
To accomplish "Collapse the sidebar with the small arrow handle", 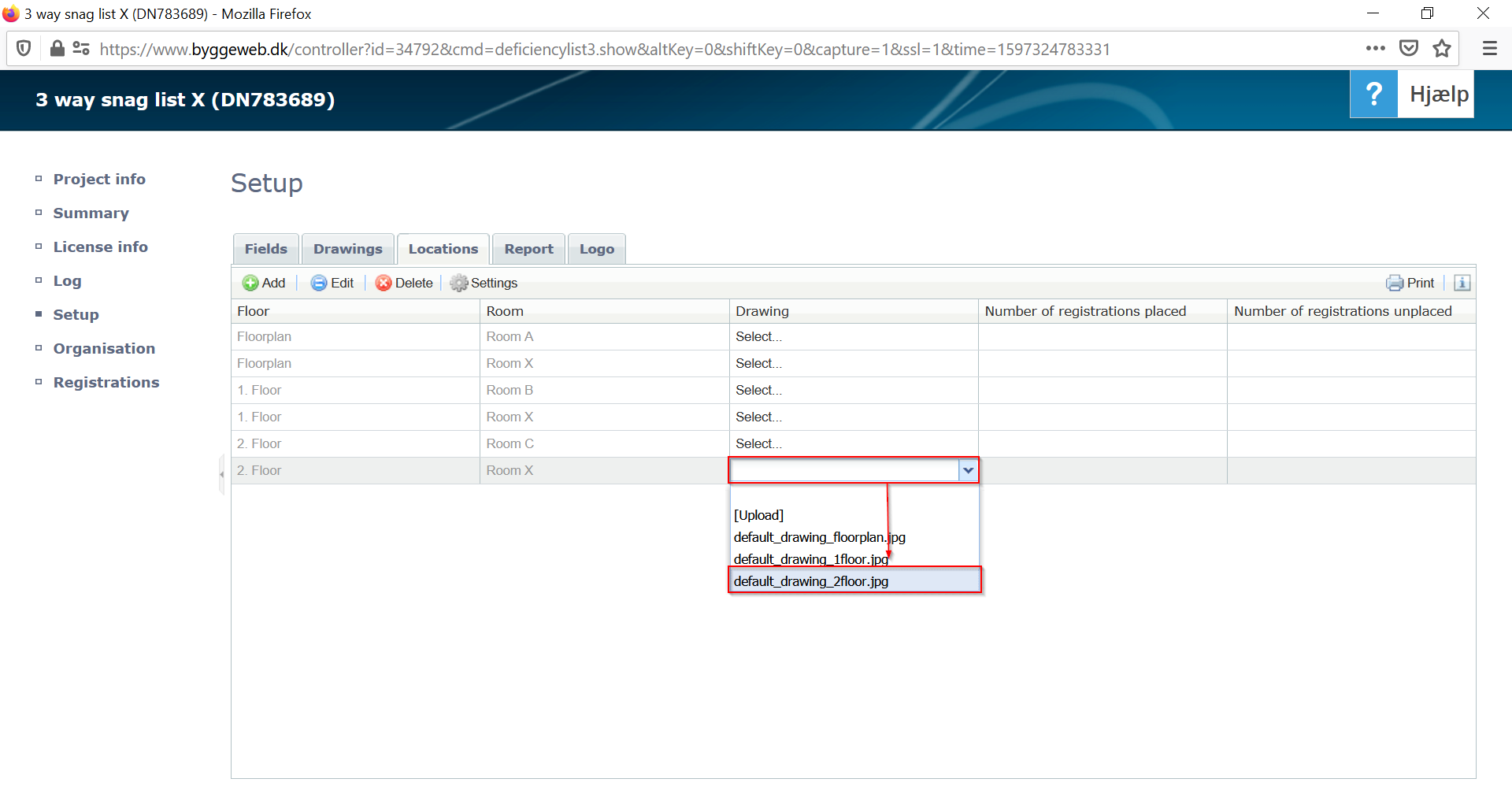I will coord(221,474).
